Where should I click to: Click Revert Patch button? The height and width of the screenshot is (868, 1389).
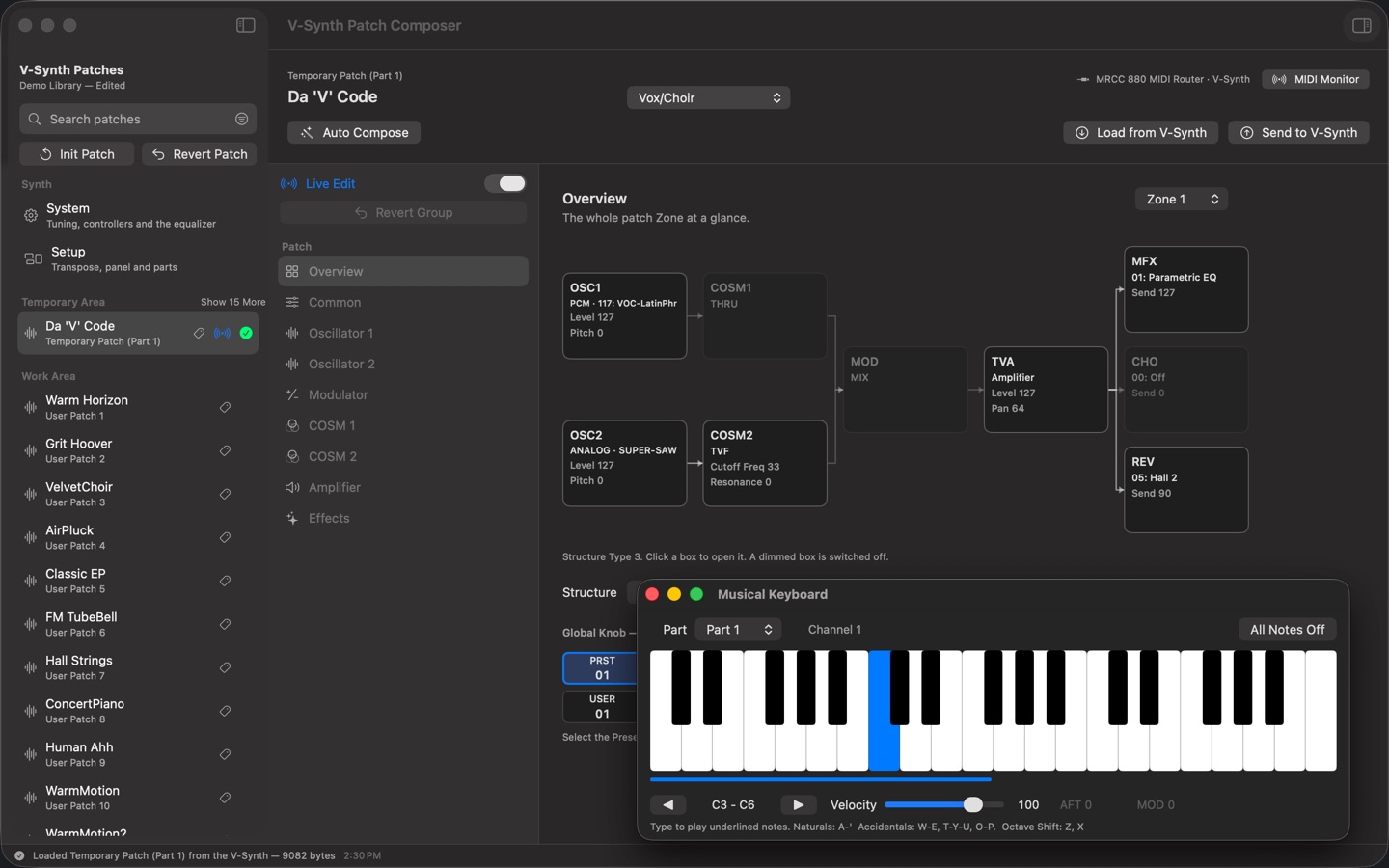tap(200, 154)
